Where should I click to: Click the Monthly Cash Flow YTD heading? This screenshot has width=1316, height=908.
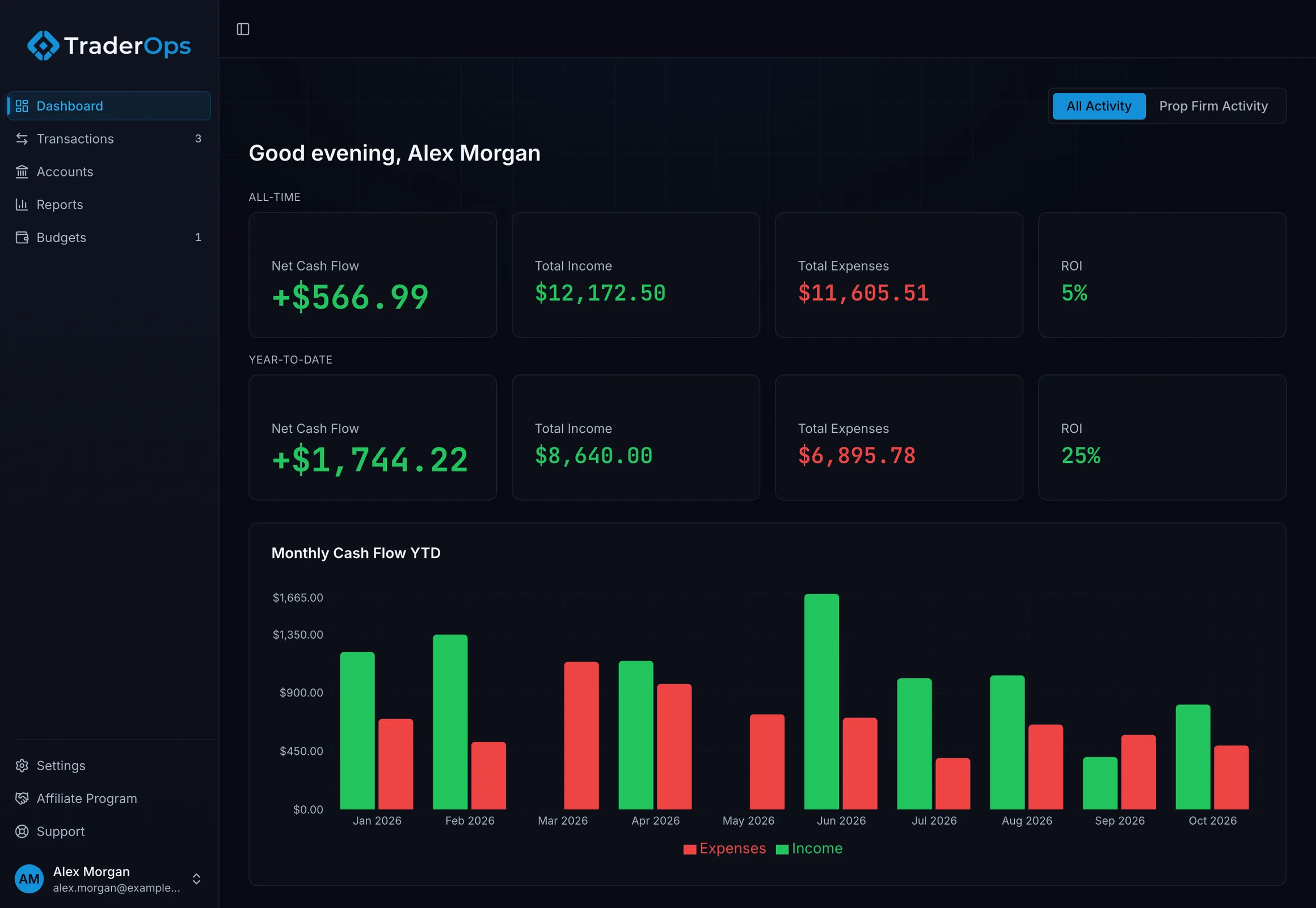coord(356,553)
